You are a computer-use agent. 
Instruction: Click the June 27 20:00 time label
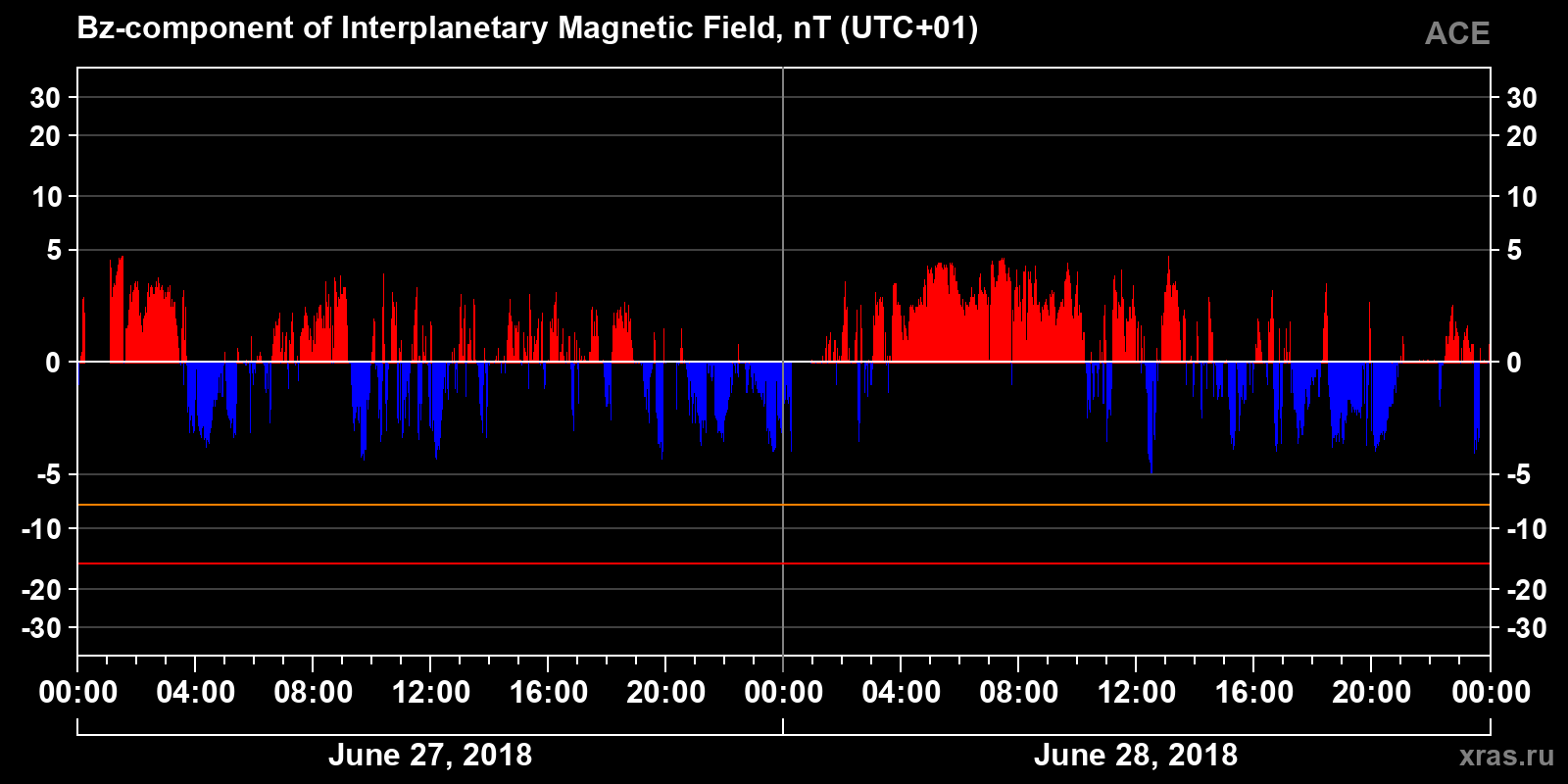click(x=666, y=692)
